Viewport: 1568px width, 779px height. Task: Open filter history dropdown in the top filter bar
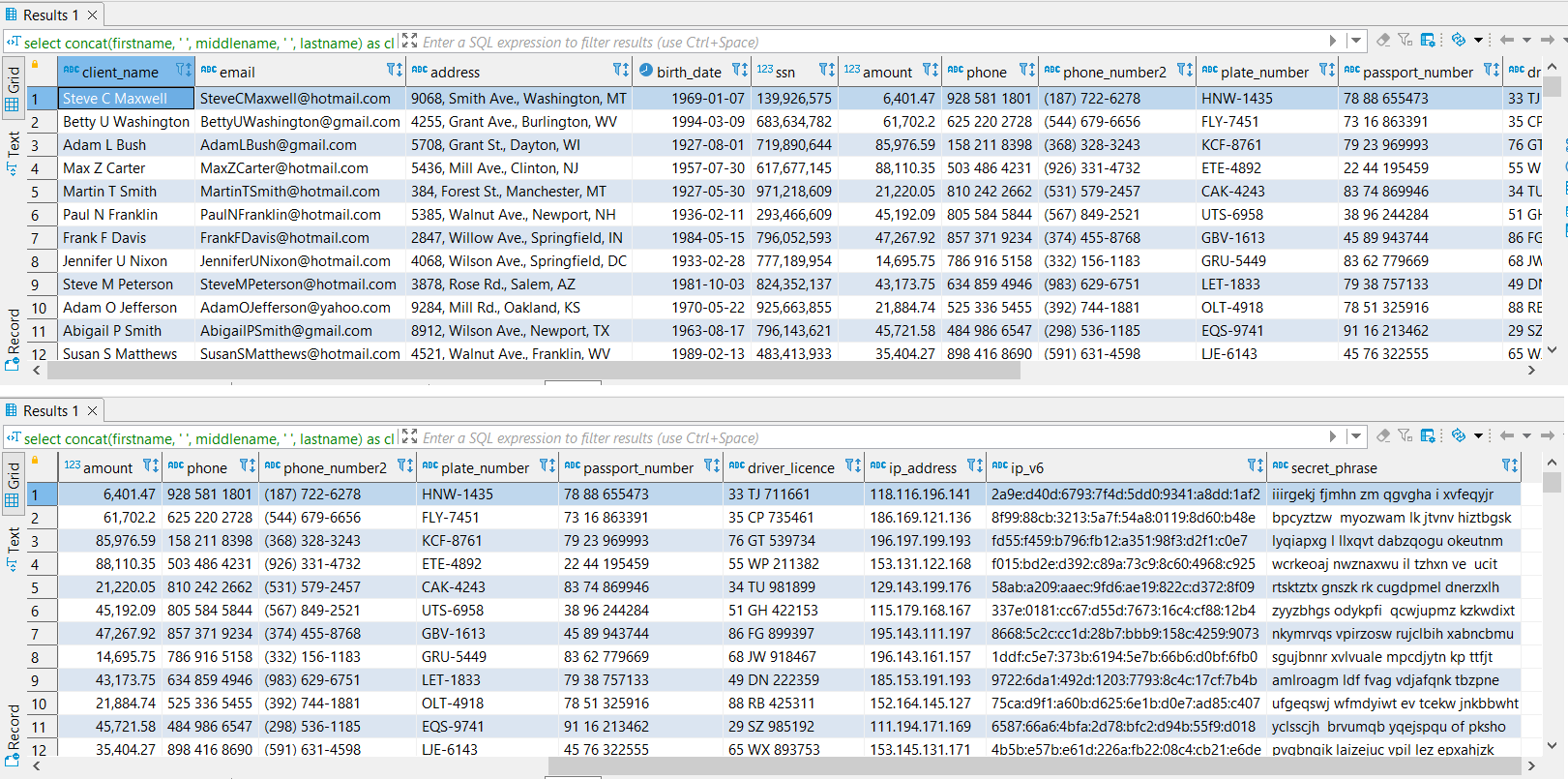(1355, 41)
